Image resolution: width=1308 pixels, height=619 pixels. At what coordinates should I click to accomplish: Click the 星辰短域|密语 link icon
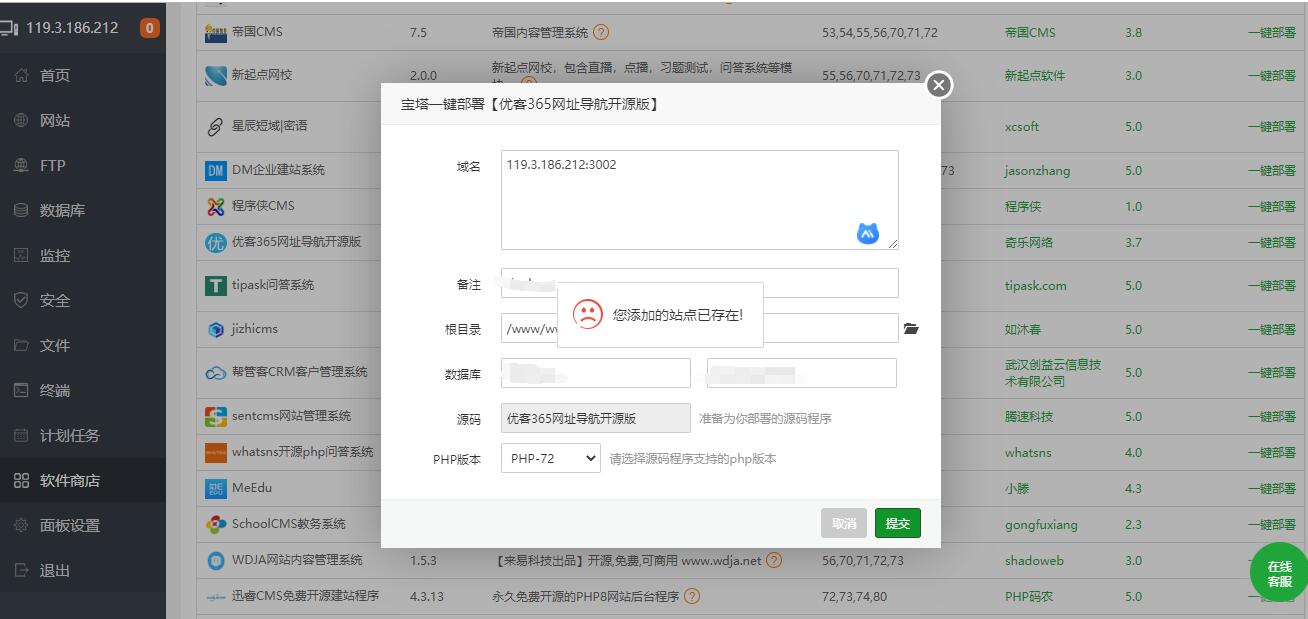click(215, 127)
